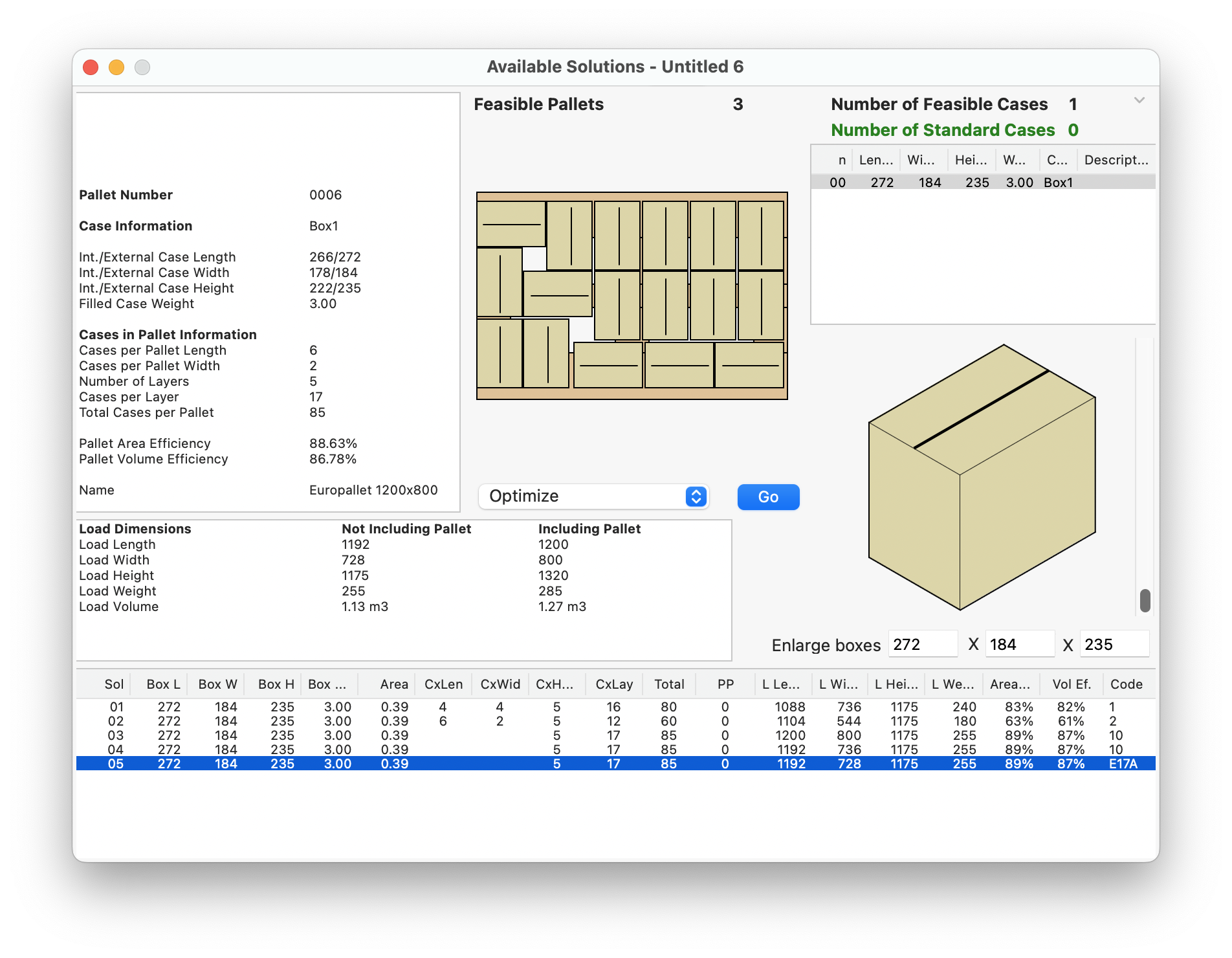Image resolution: width=1232 pixels, height=958 pixels.
Task: Select solution row 01 in the table
Action: [x=615, y=707]
